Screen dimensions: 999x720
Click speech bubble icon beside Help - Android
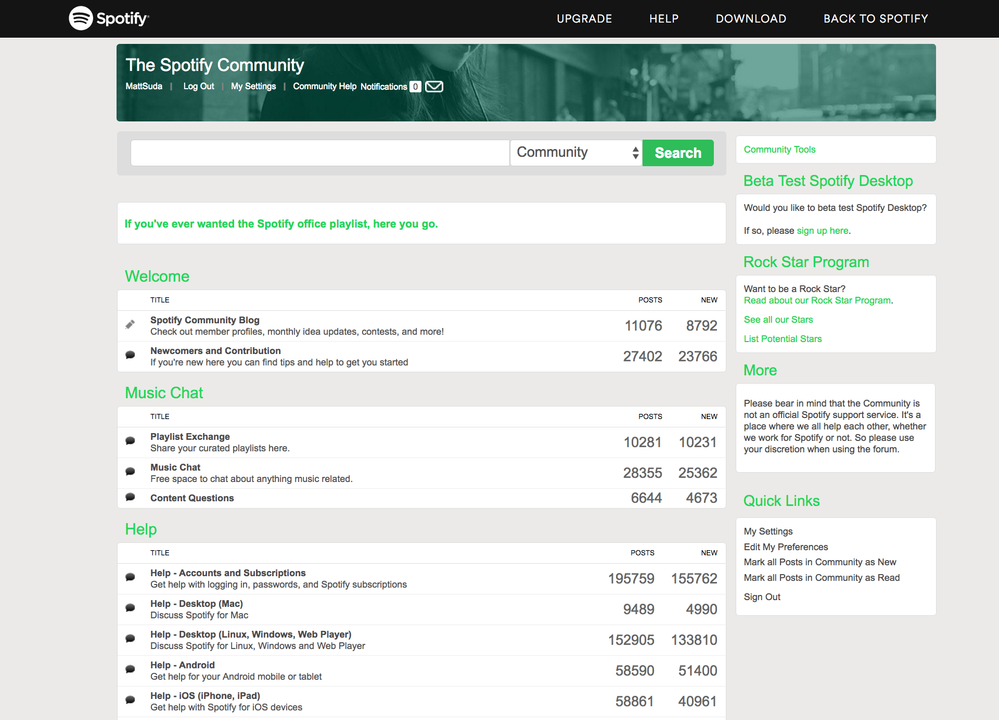tap(130, 669)
